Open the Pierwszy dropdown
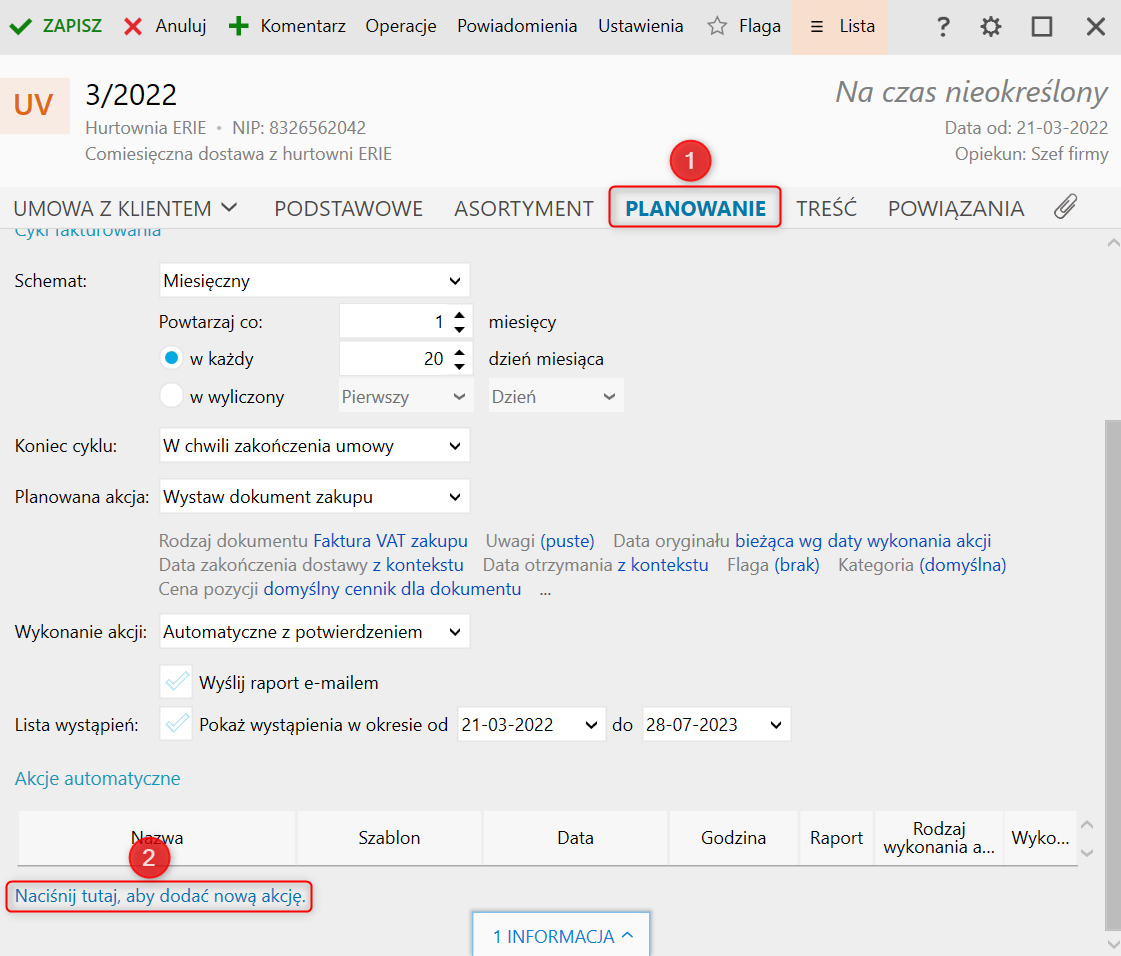 406,396
